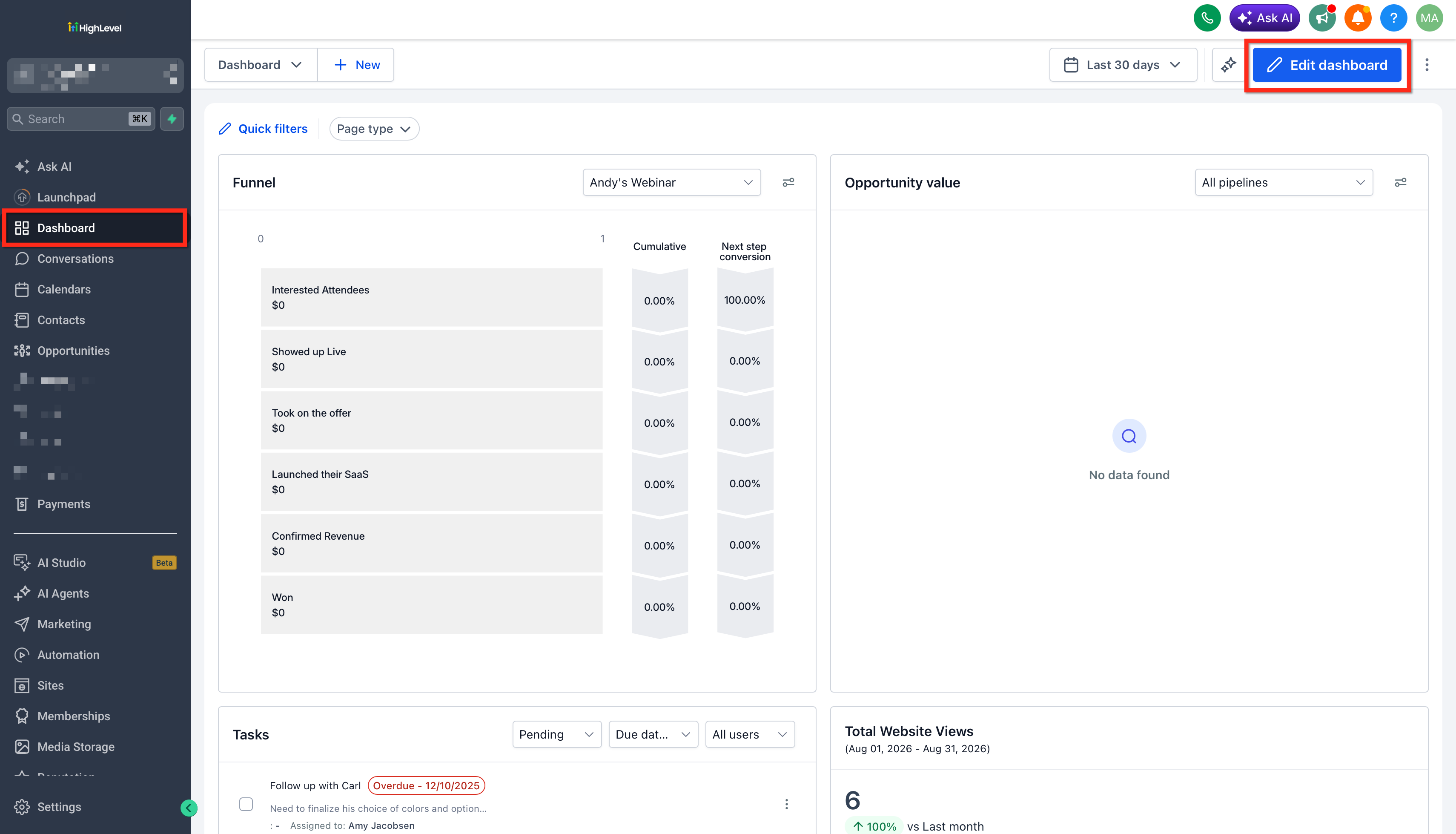Image resolution: width=1456 pixels, height=834 pixels.
Task: Click the blurred account switcher box
Action: click(x=95, y=75)
